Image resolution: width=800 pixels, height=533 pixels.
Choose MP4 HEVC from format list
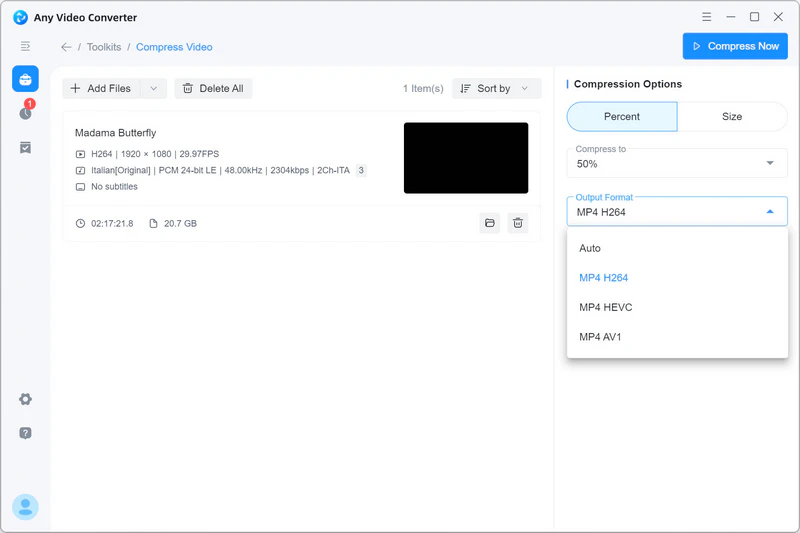tap(606, 307)
